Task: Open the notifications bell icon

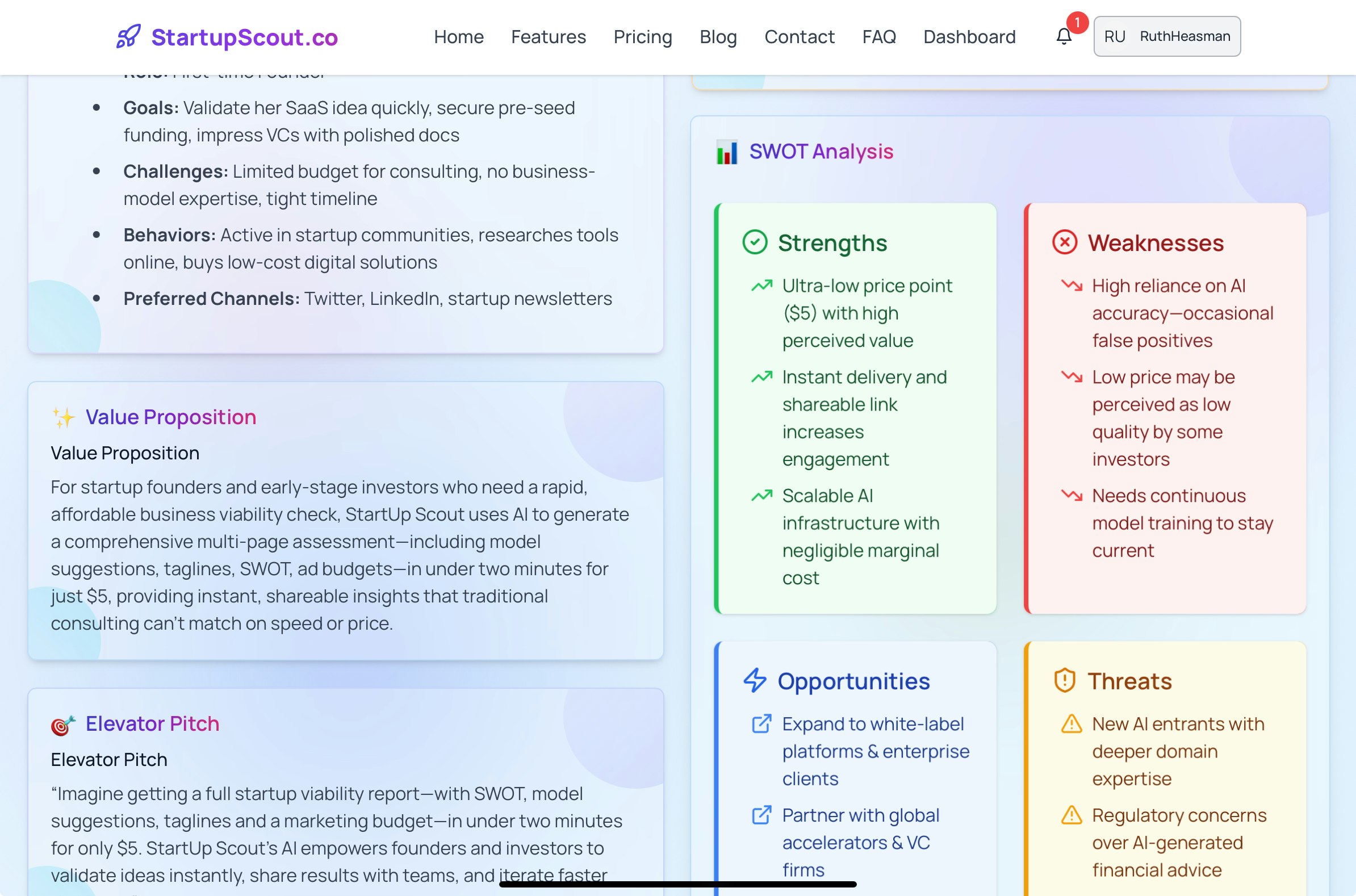Action: (1064, 36)
